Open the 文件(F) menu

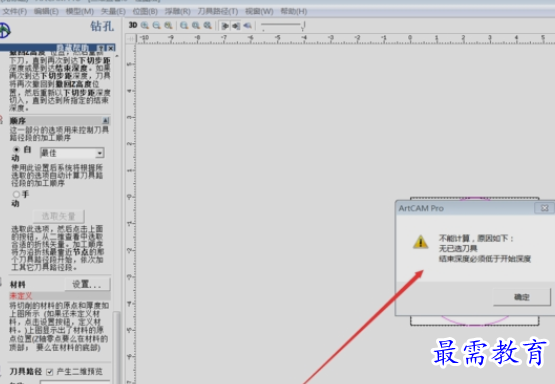(15, 11)
